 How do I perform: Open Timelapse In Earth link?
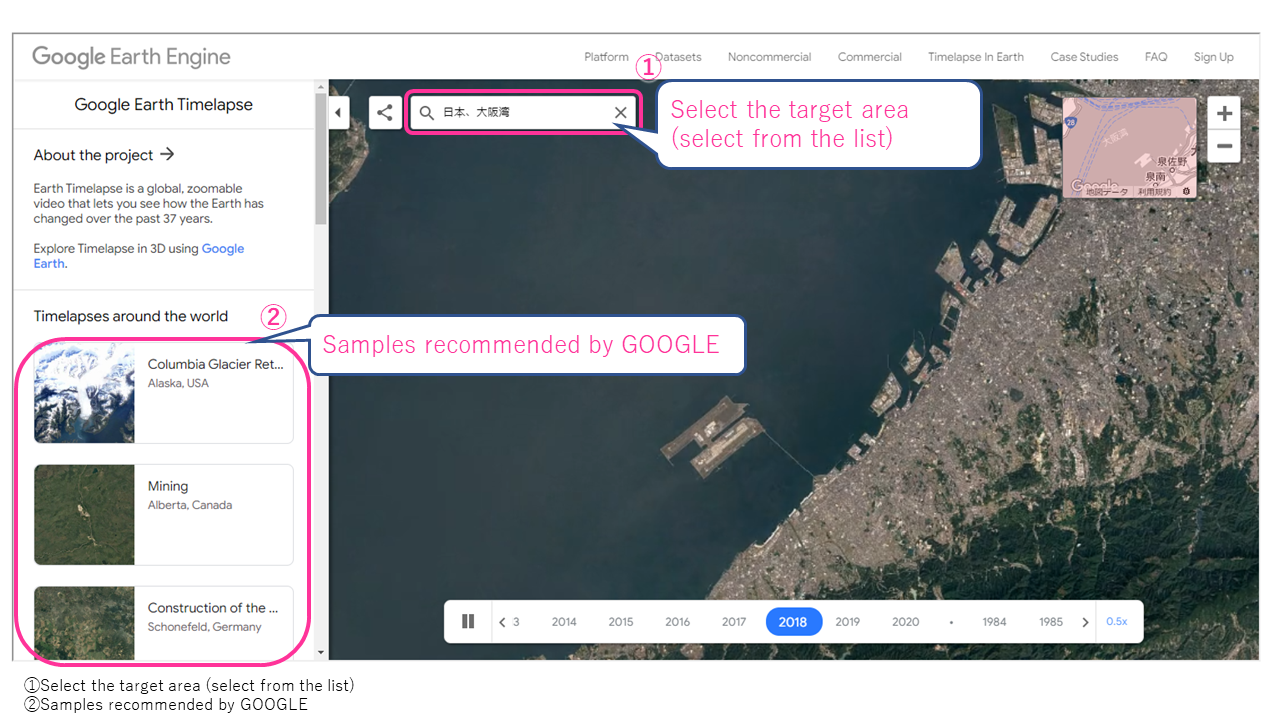(x=976, y=57)
